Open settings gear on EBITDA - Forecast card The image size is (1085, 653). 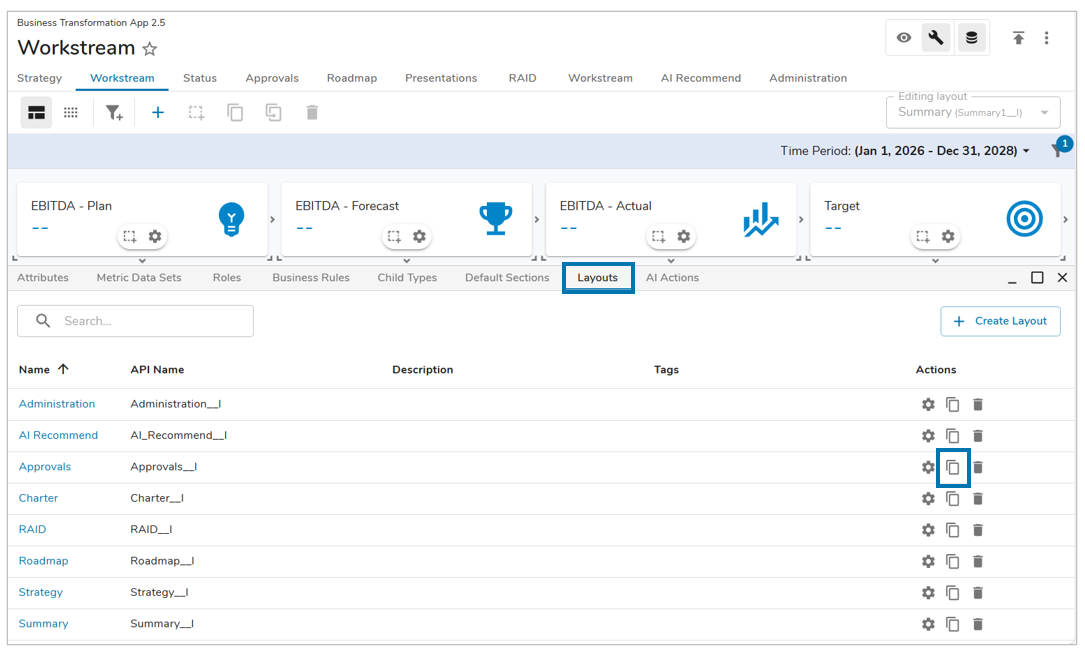[x=419, y=237]
